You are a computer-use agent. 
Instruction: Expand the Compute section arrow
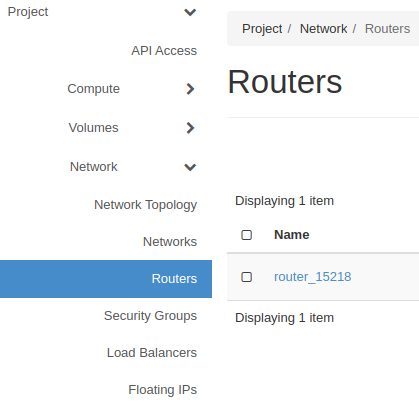(x=190, y=89)
